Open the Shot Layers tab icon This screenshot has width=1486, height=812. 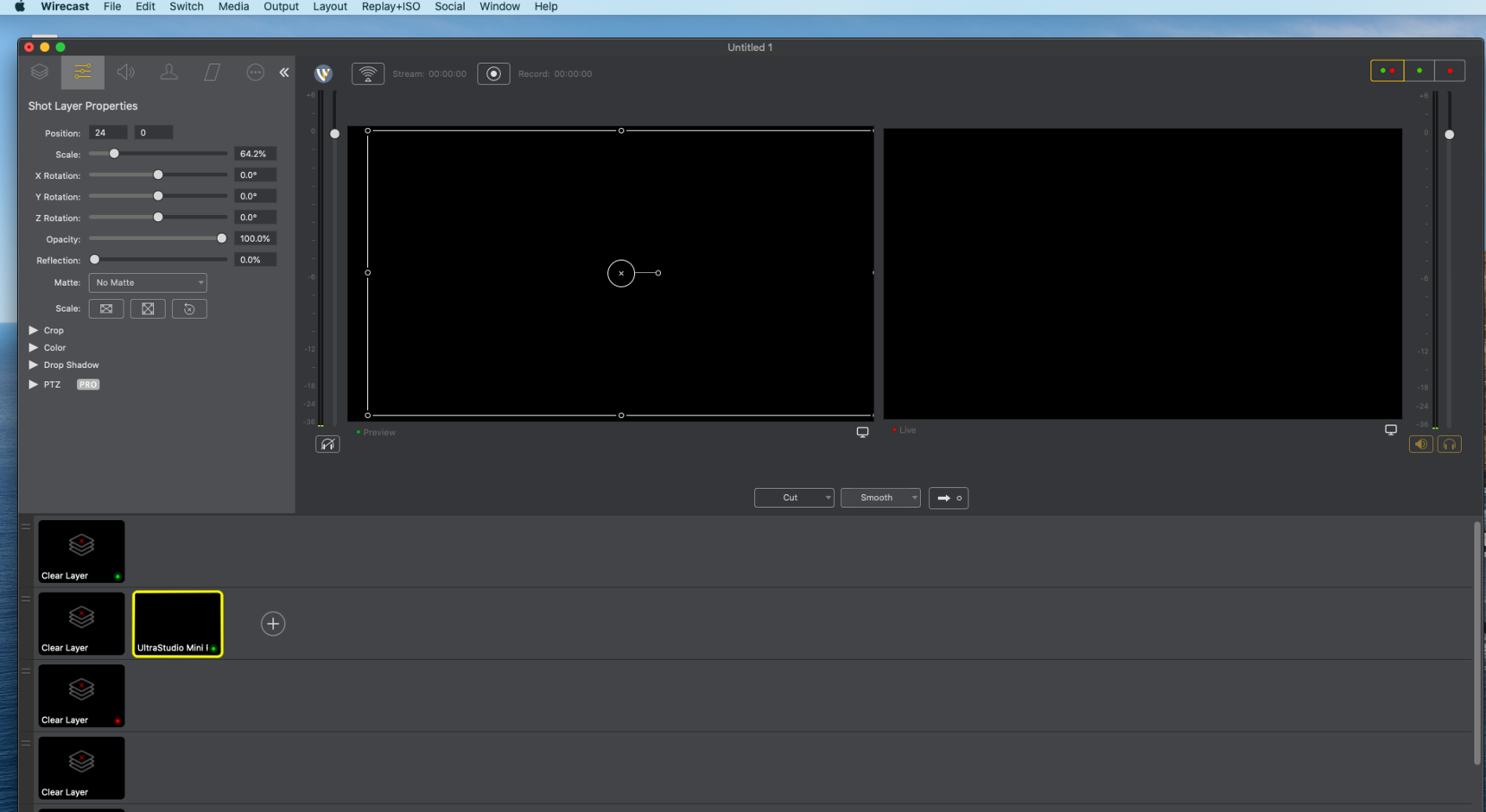40,73
